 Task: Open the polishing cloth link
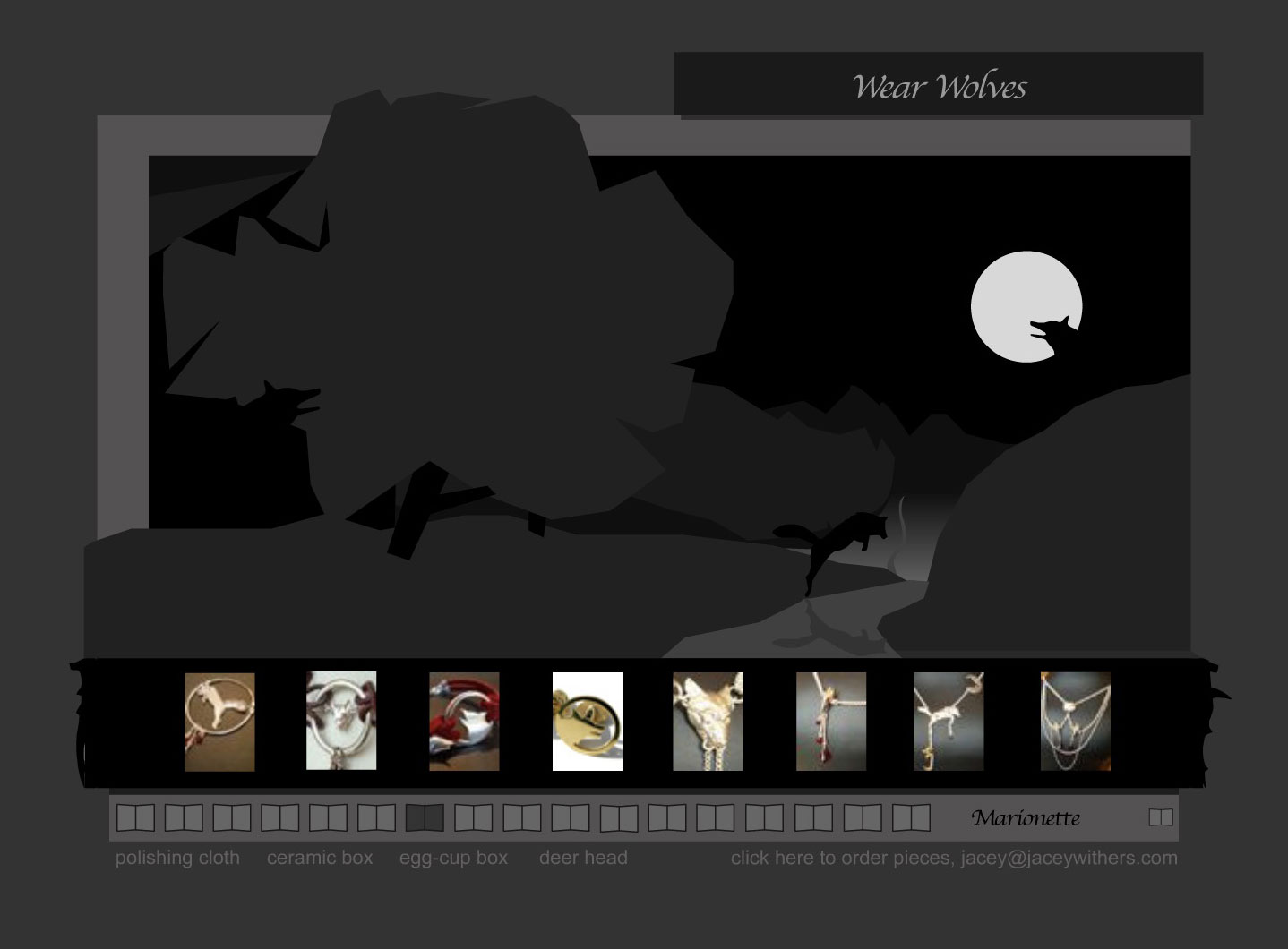point(177,858)
